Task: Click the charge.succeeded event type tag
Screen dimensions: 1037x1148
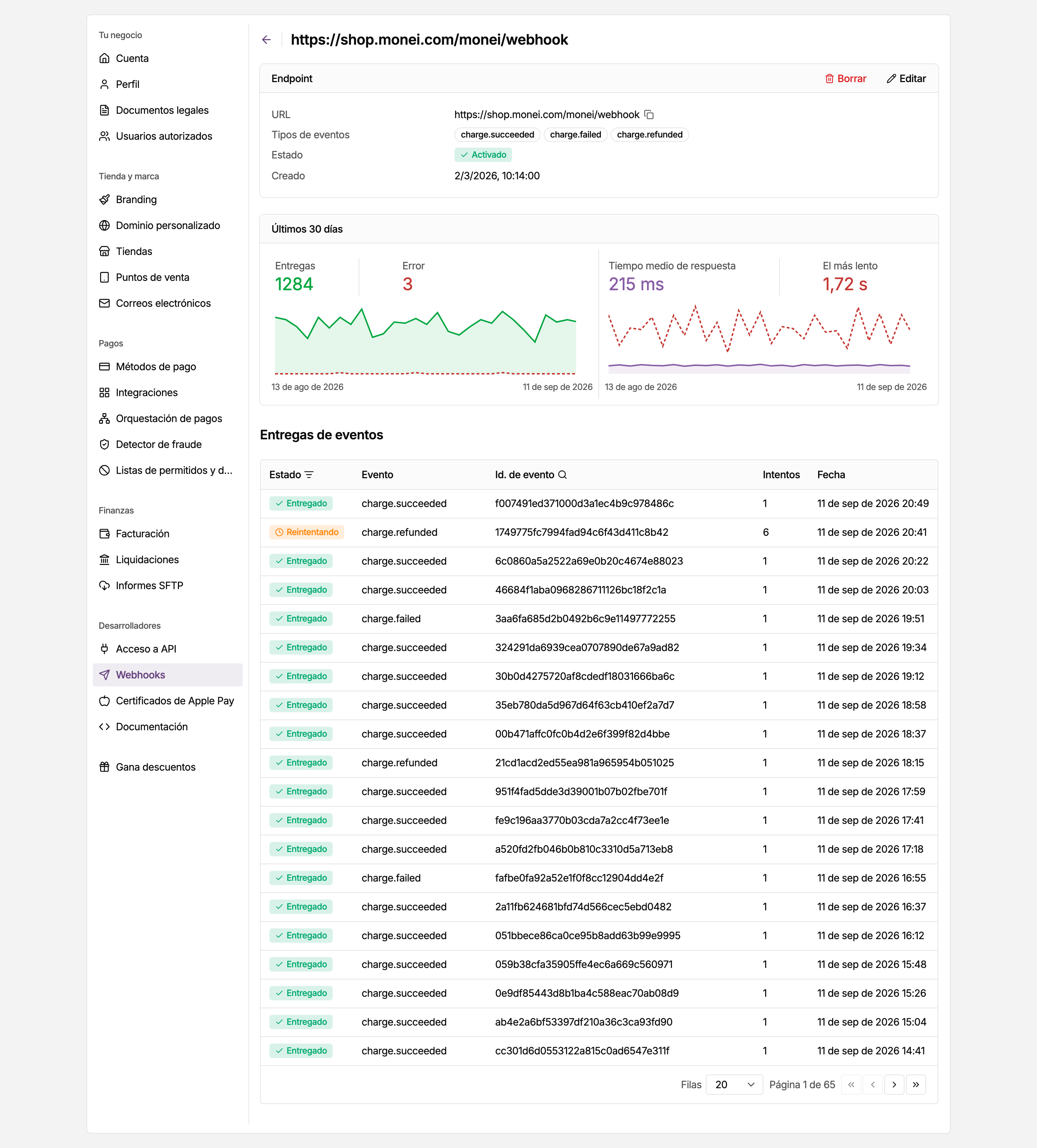Action: (x=497, y=135)
